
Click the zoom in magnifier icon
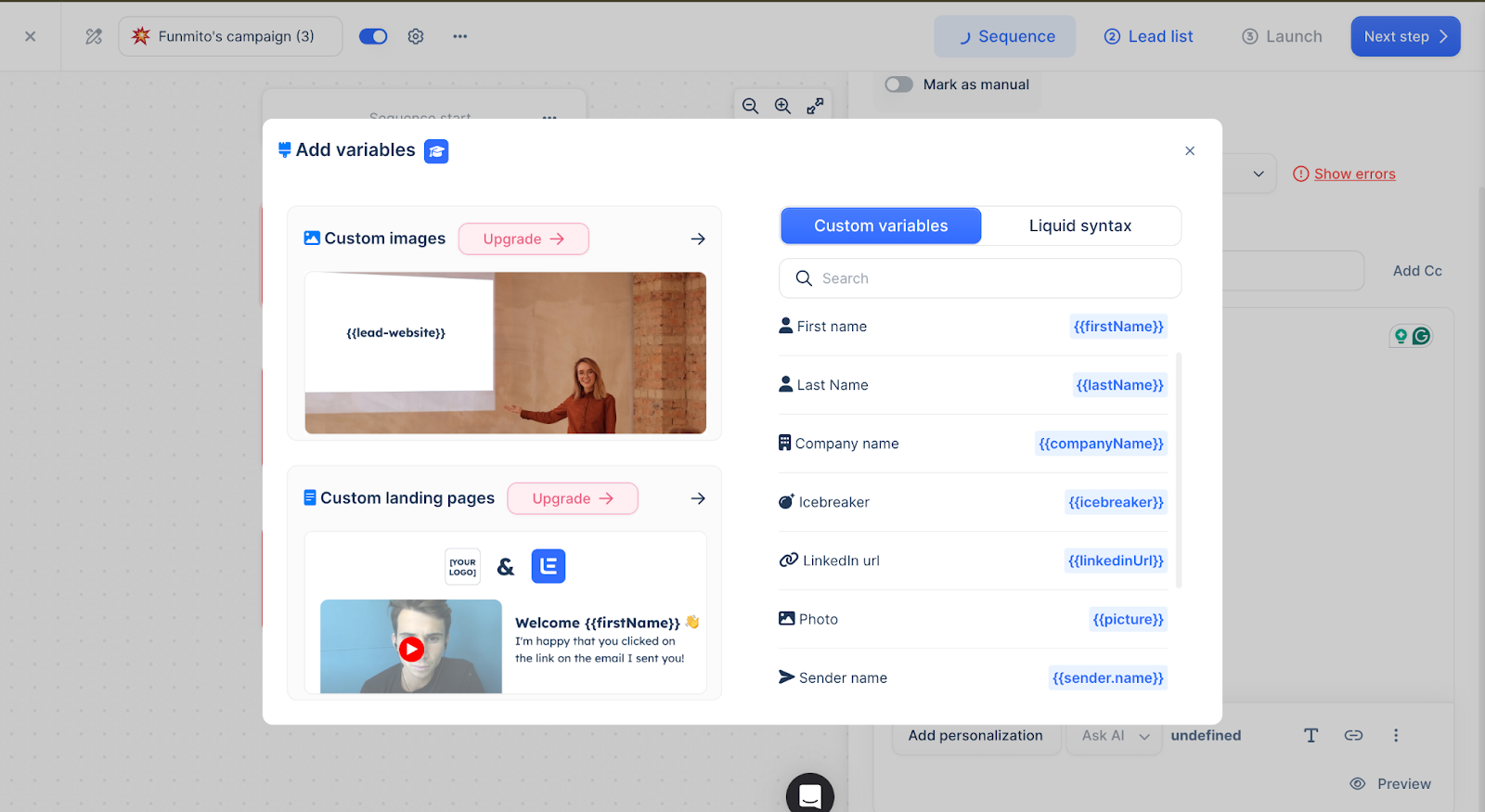pos(782,106)
